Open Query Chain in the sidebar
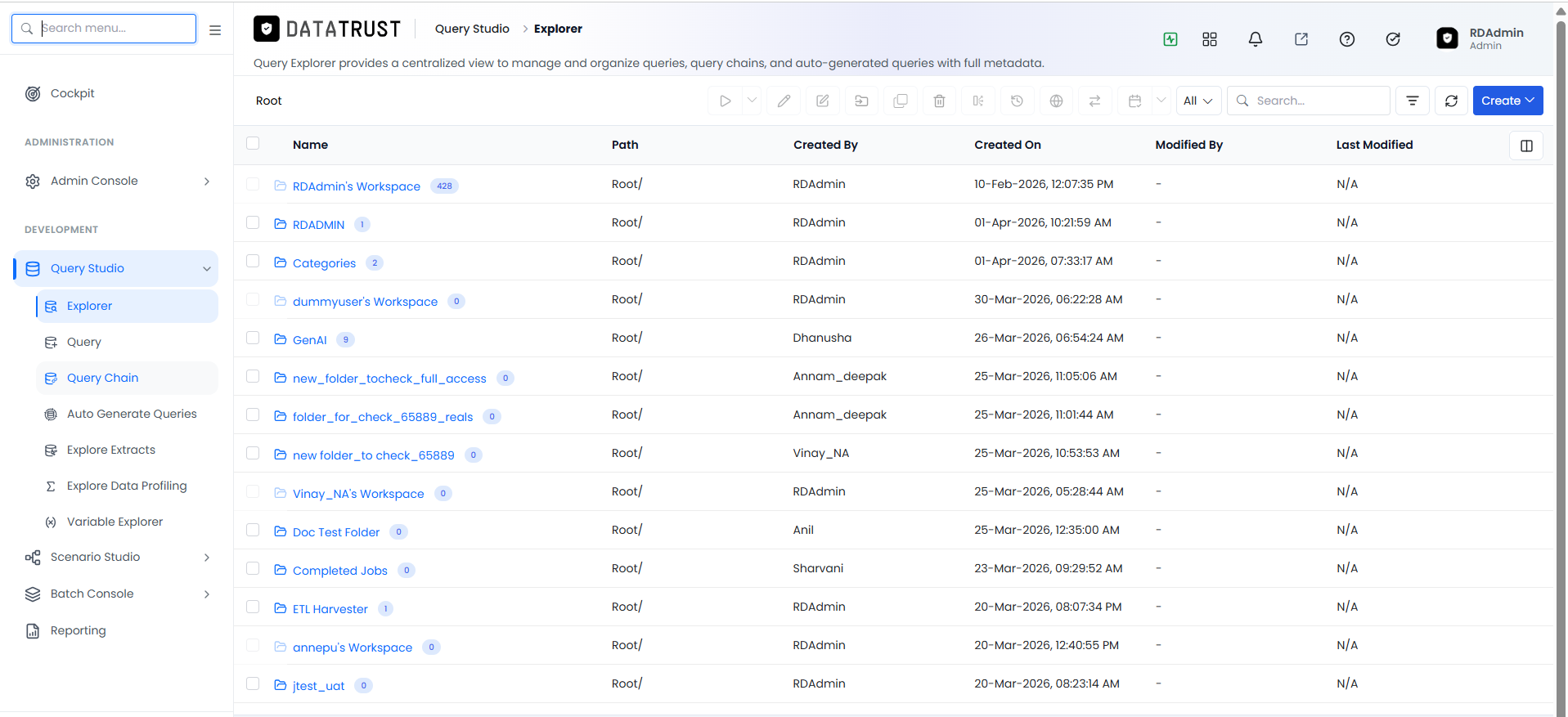 127,378
